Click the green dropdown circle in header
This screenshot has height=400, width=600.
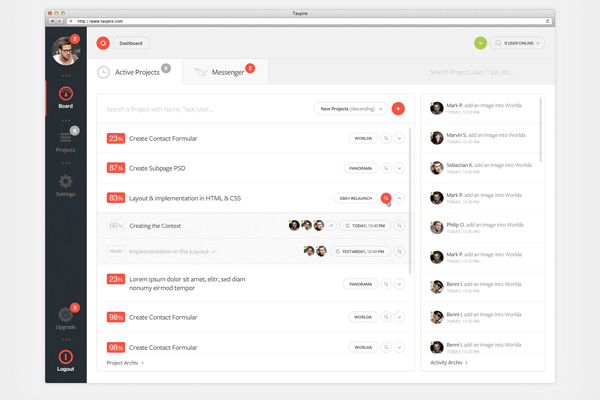481,43
